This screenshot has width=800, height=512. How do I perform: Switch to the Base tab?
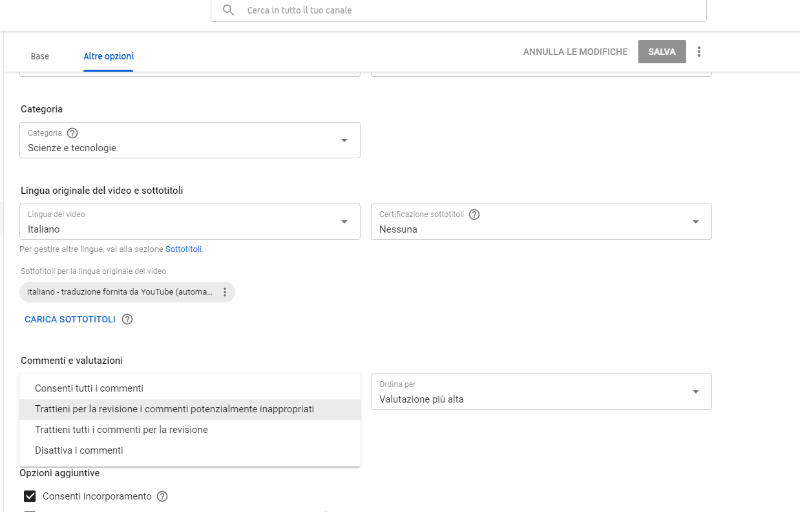pyautogui.click(x=40, y=56)
